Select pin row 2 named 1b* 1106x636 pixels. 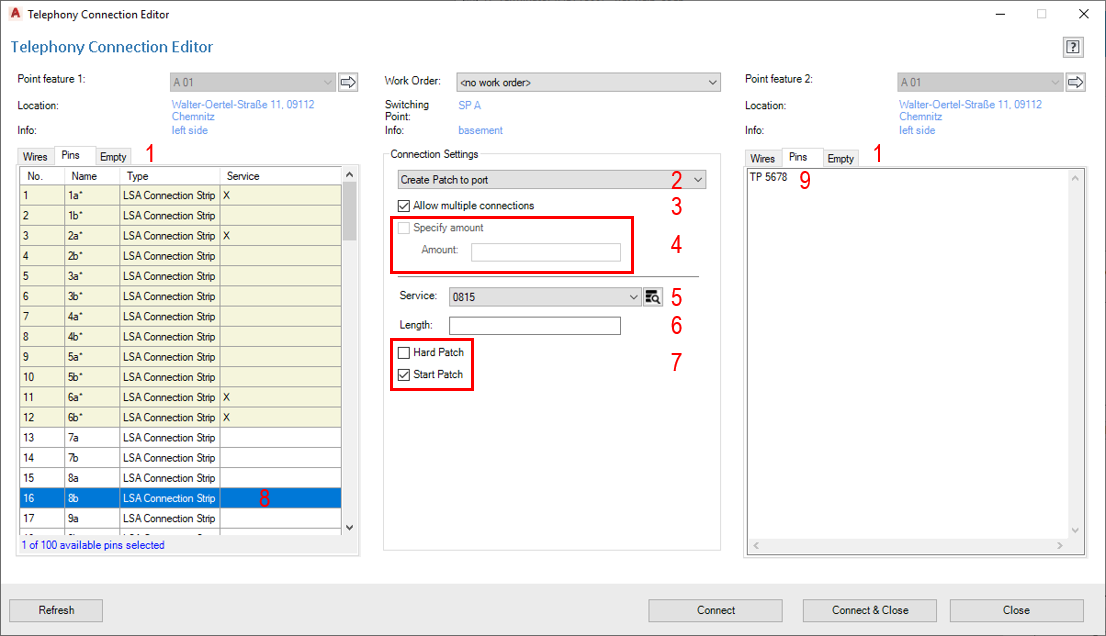point(181,216)
